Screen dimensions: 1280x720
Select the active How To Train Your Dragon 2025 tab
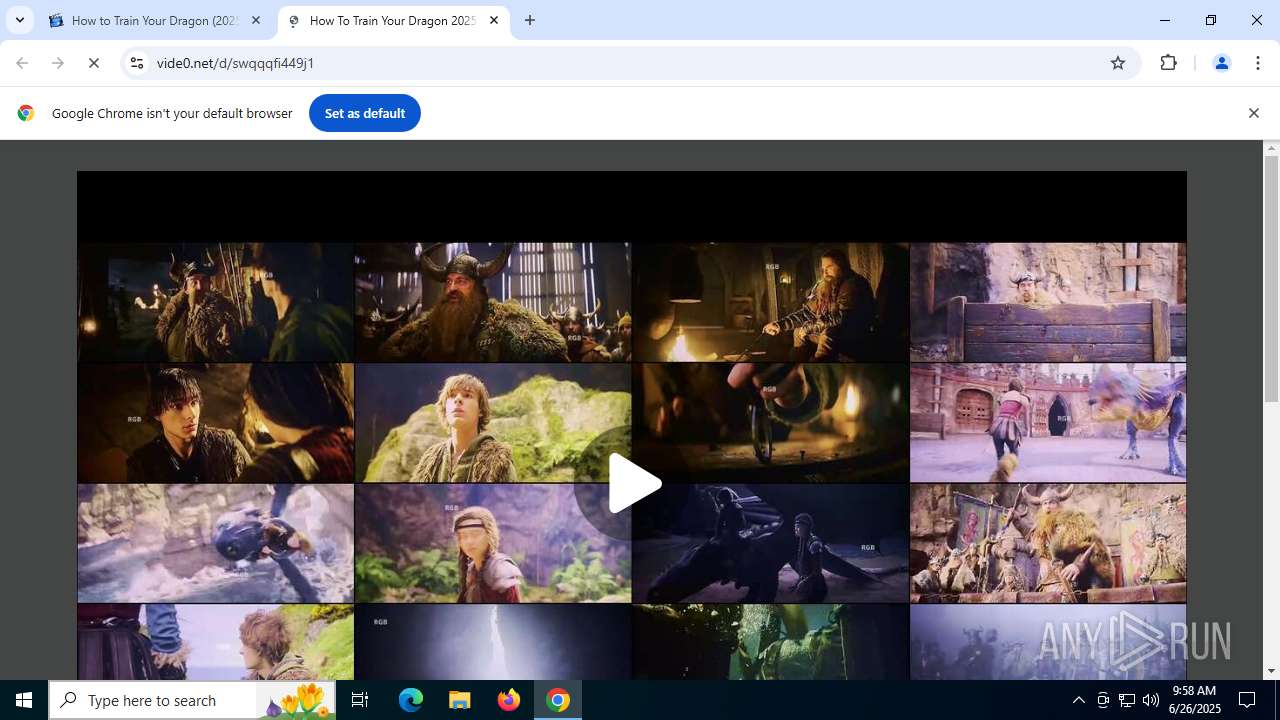click(392, 20)
